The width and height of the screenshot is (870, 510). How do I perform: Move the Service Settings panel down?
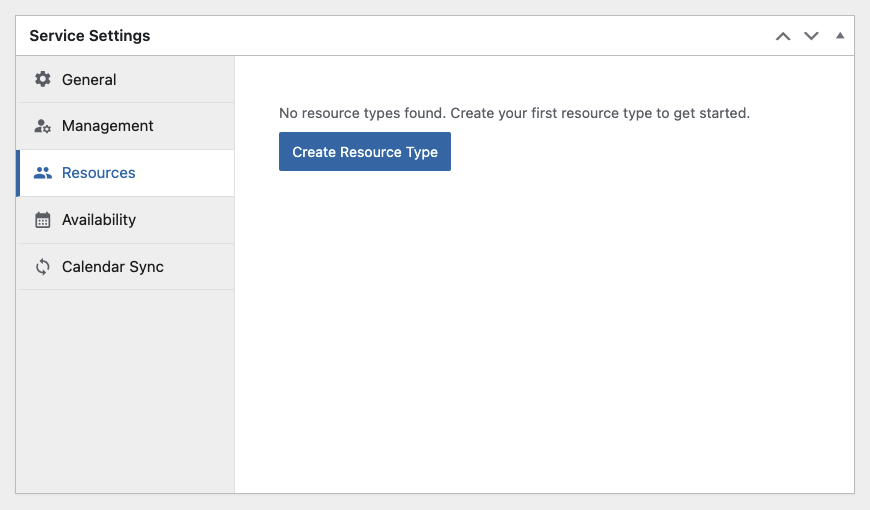[811, 36]
